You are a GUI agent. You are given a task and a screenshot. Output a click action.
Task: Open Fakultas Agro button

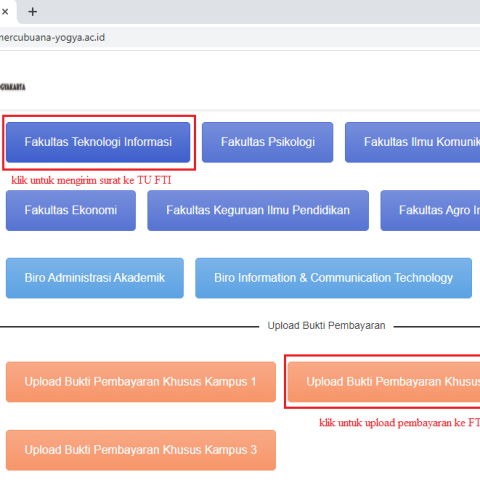coord(430,210)
